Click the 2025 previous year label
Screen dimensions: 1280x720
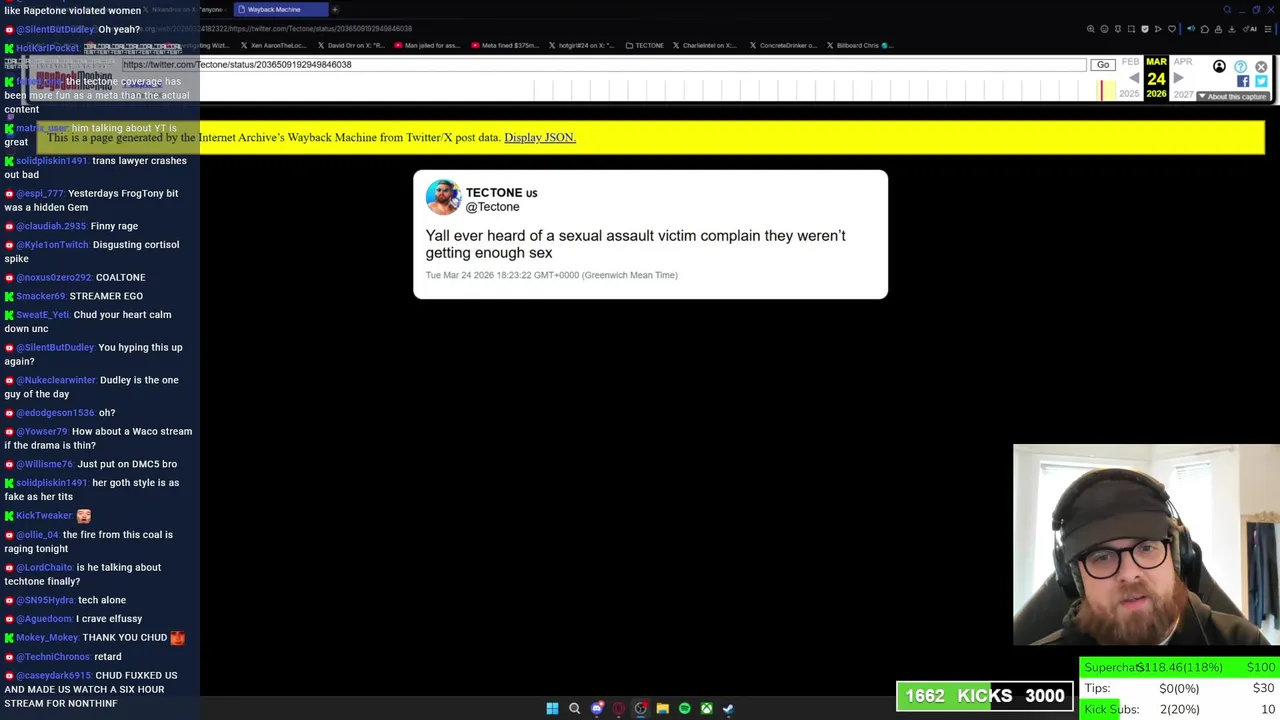(x=1129, y=94)
